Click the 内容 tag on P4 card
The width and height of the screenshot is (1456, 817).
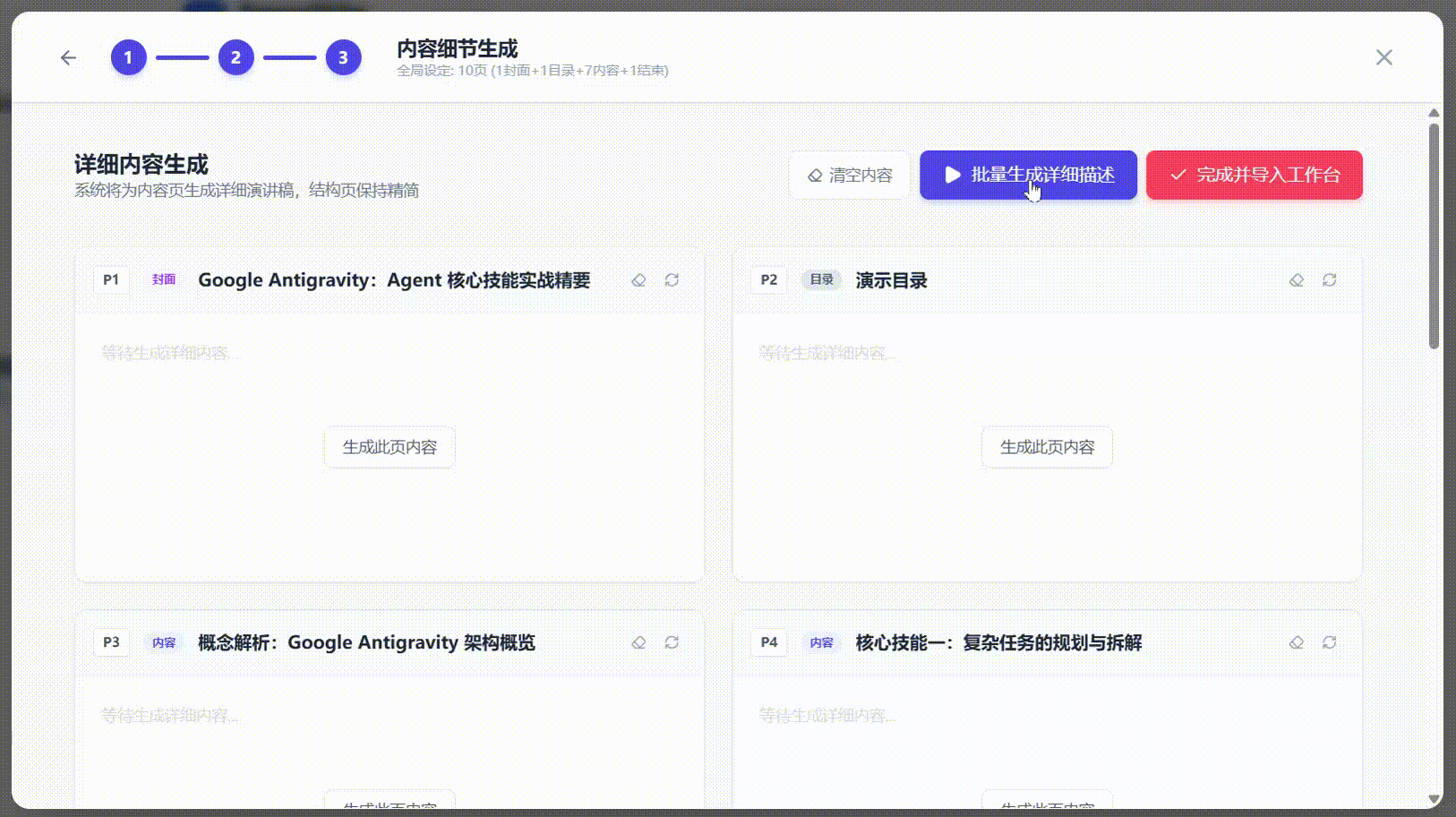click(x=821, y=642)
